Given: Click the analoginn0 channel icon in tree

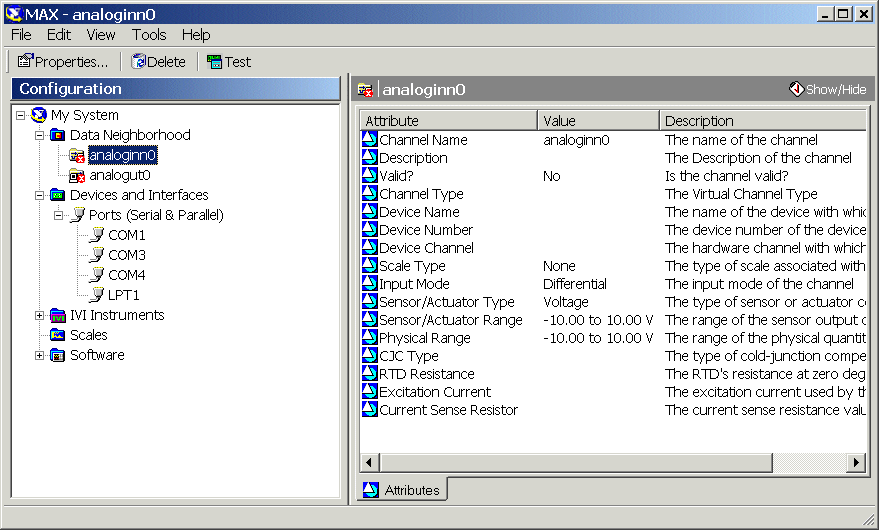Looking at the screenshot, I should [x=77, y=156].
